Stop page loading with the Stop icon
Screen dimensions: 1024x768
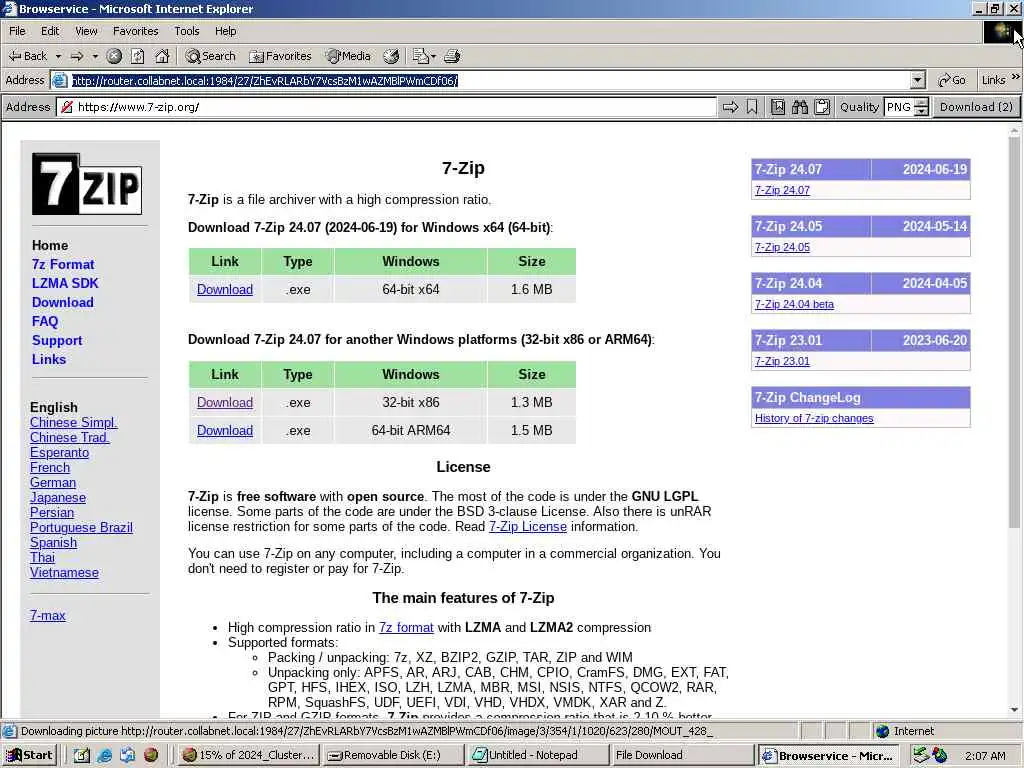tap(114, 56)
